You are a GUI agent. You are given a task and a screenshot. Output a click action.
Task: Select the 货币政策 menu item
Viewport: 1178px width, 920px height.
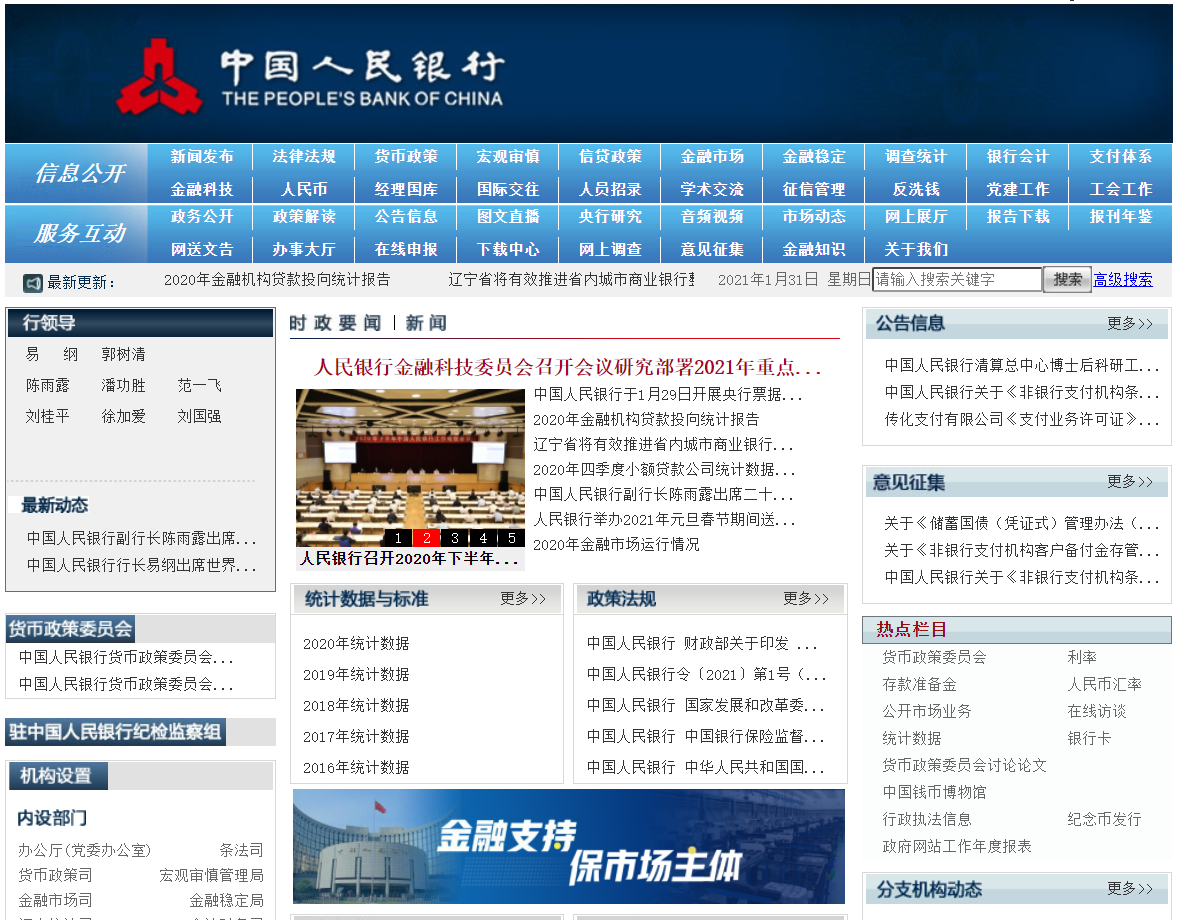click(x=405, y=157)
